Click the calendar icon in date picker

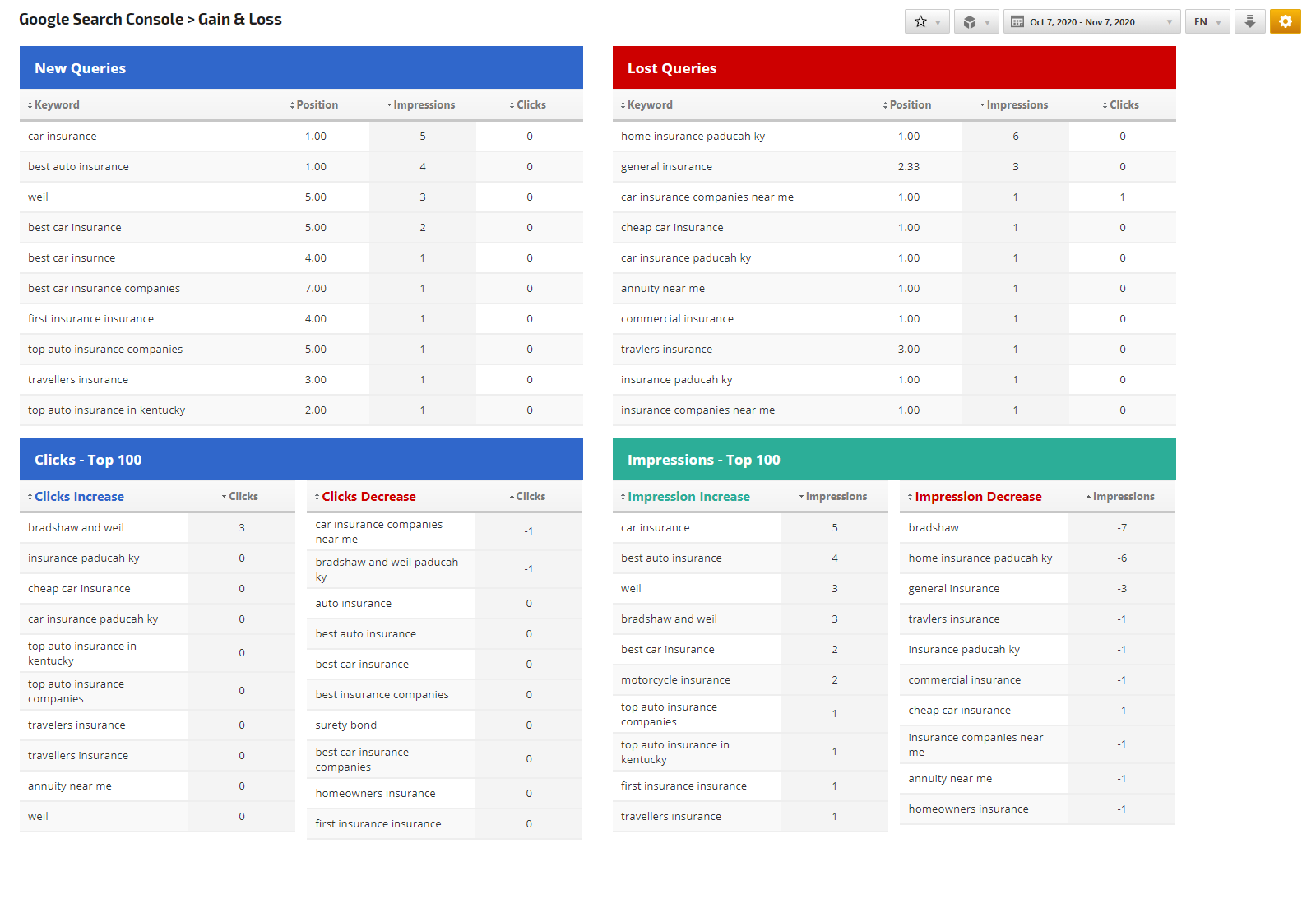(x=1017, y=22)
